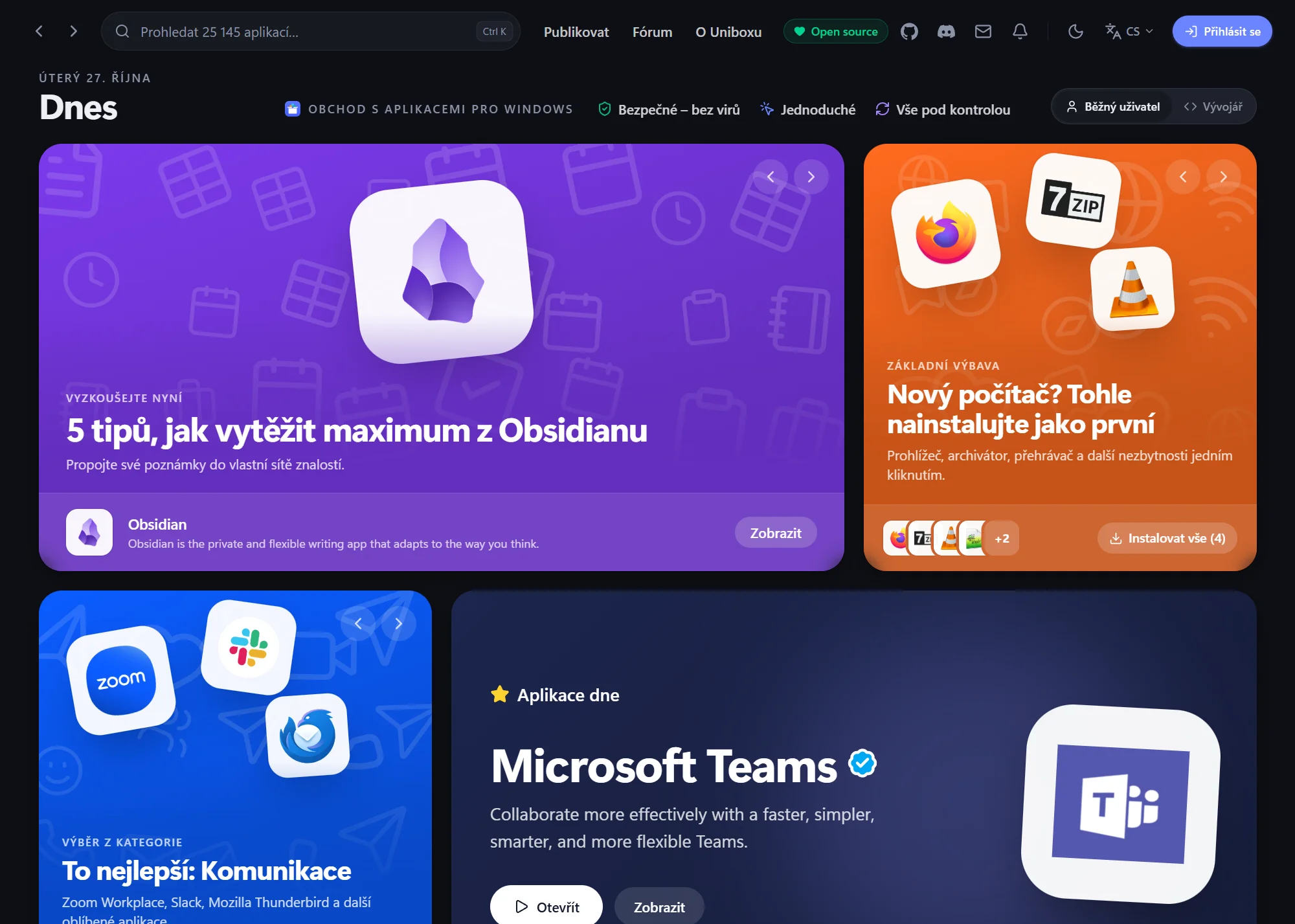
Task: Show next slide in Komunikace card
Action: pos(398,624)
